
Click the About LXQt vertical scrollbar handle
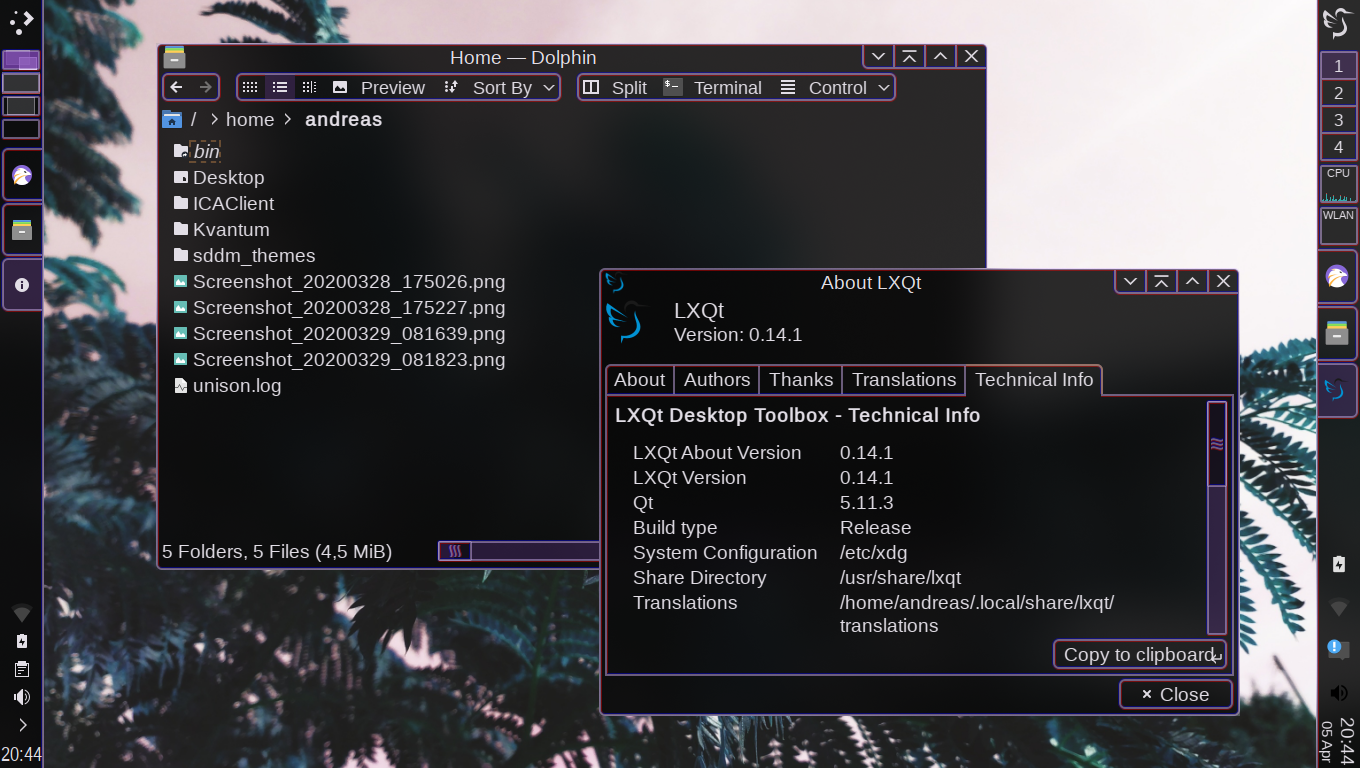point(1217,444)
